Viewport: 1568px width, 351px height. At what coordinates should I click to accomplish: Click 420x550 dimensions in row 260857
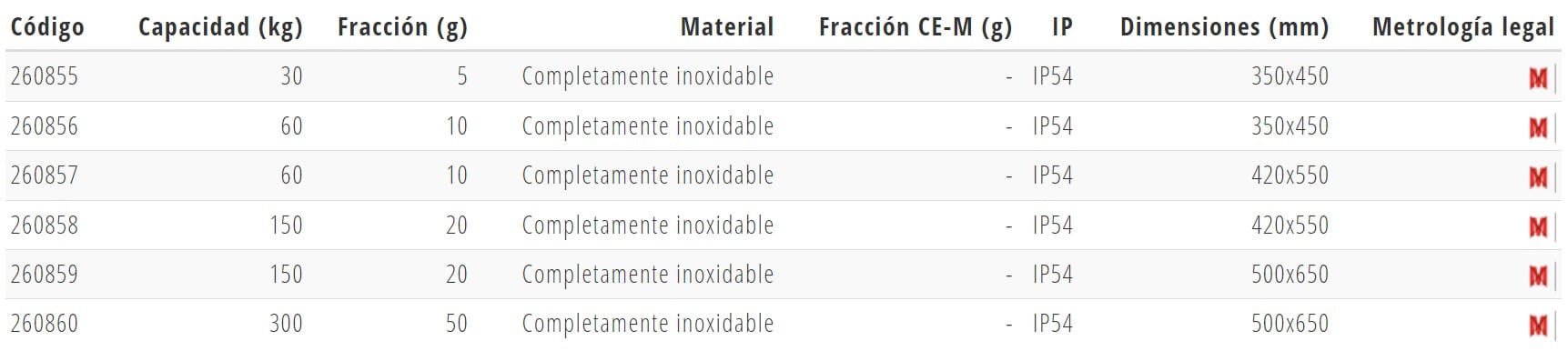point(1290,175)
